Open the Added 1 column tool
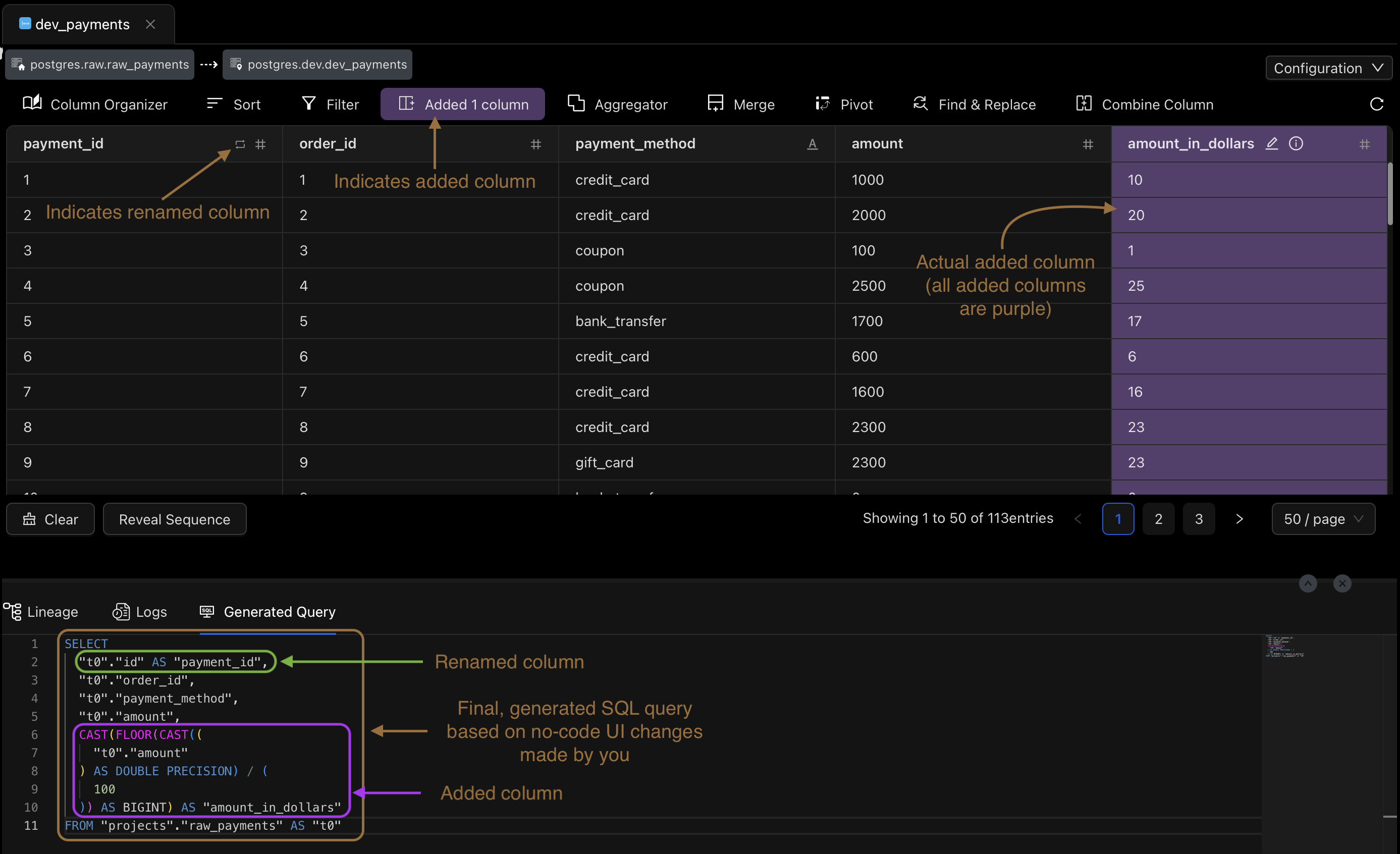This screenshot has height=854, width=1400. click(462, 104)
